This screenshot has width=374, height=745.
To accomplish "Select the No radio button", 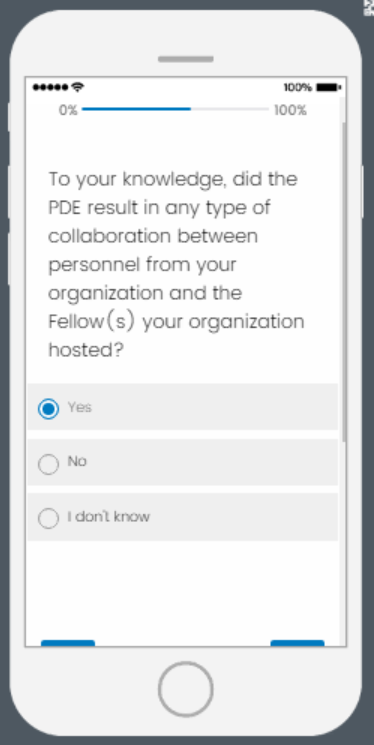I will click(x=48, y=464).
